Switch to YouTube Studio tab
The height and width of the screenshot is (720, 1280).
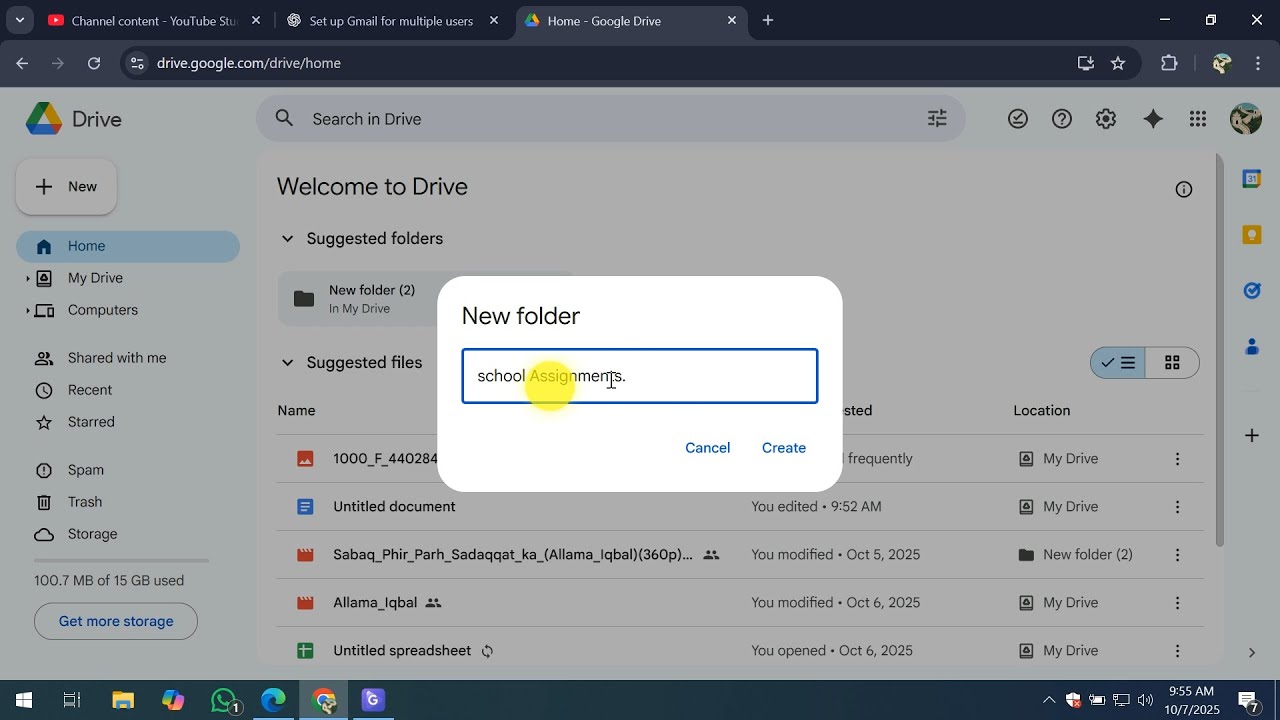click(155, 20)
